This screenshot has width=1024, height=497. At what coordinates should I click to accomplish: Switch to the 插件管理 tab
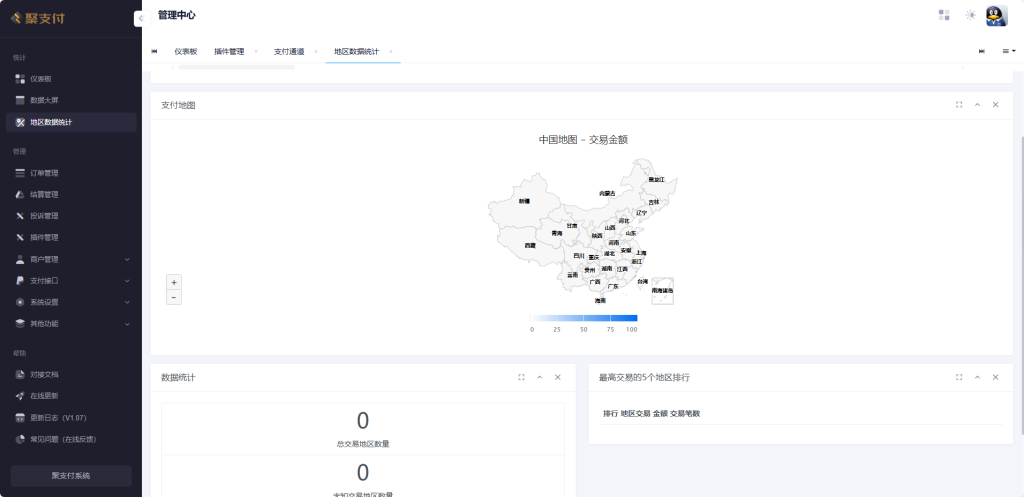click(229, 52)
